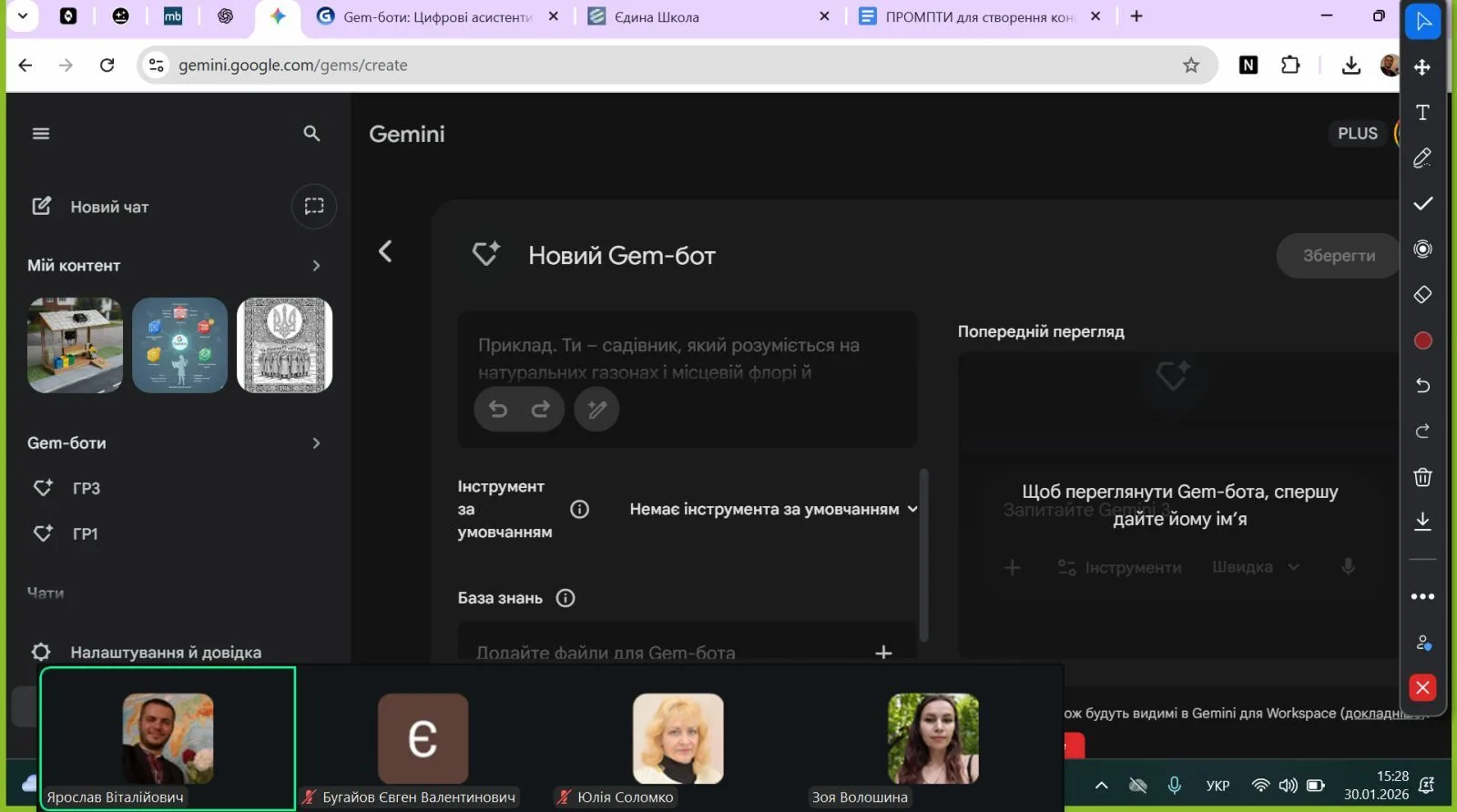
Task: Select the text tool in annotation toolbar
Action: pos(1422,113)
